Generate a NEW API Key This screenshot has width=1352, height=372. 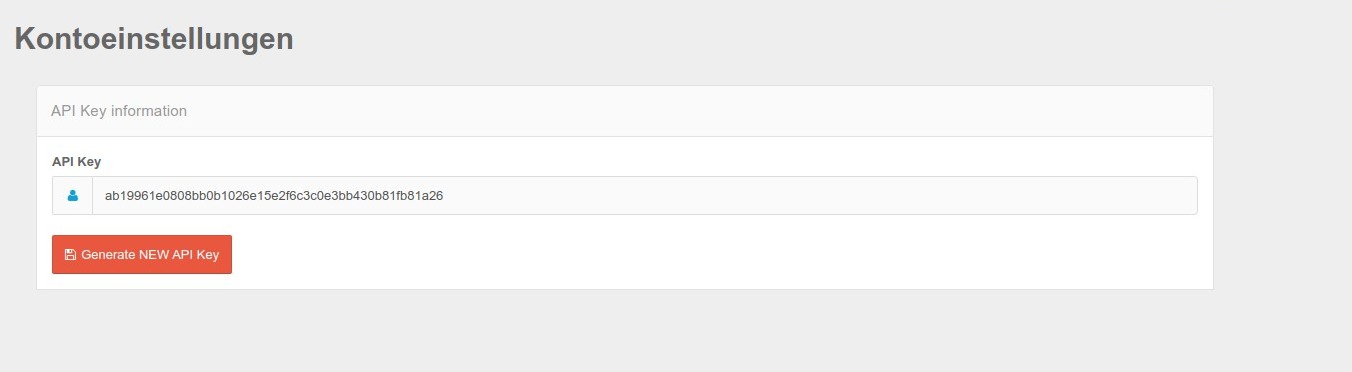(x=142, y=254)
